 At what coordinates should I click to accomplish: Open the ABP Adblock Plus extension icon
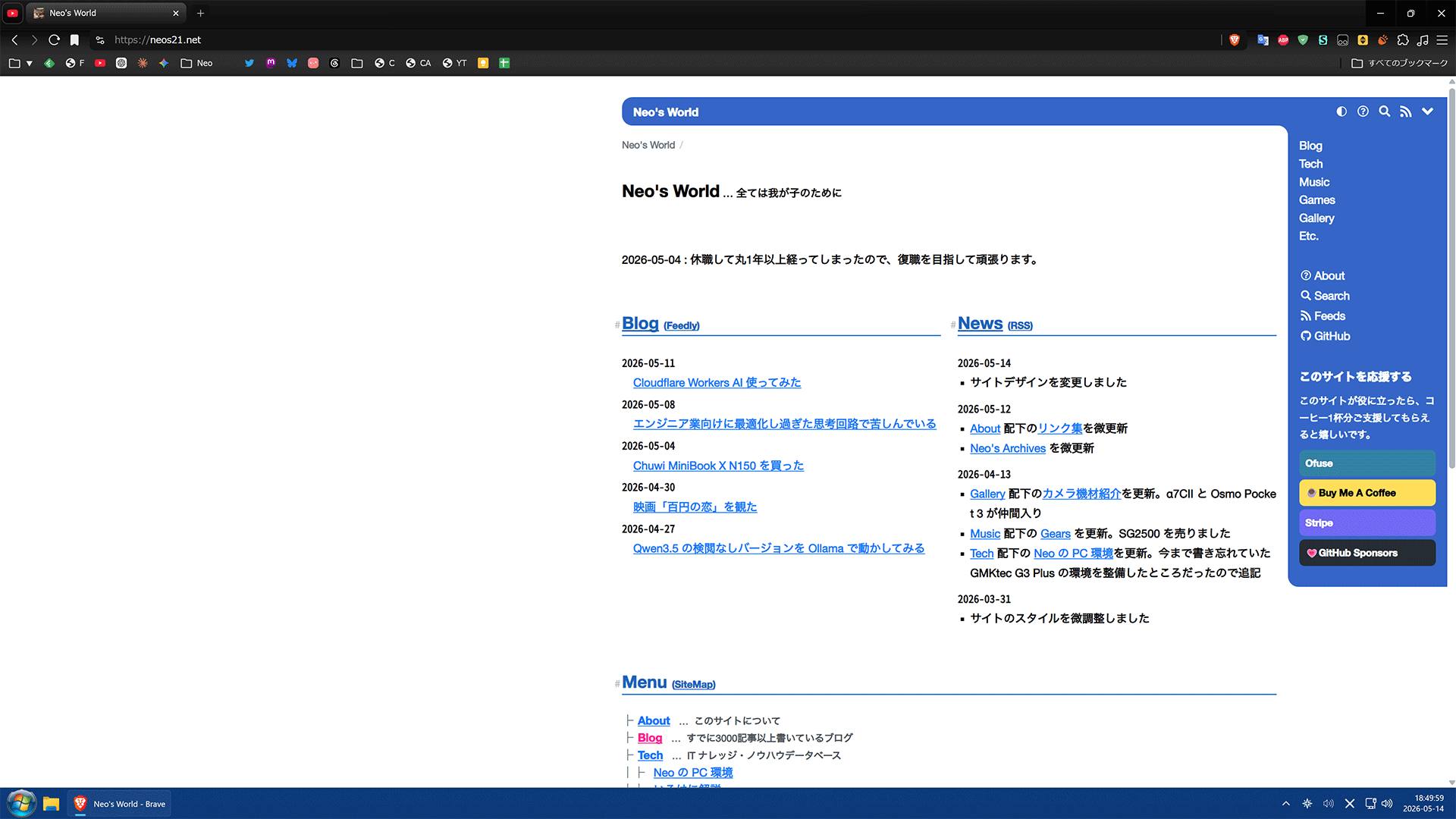click(1283, 39)
